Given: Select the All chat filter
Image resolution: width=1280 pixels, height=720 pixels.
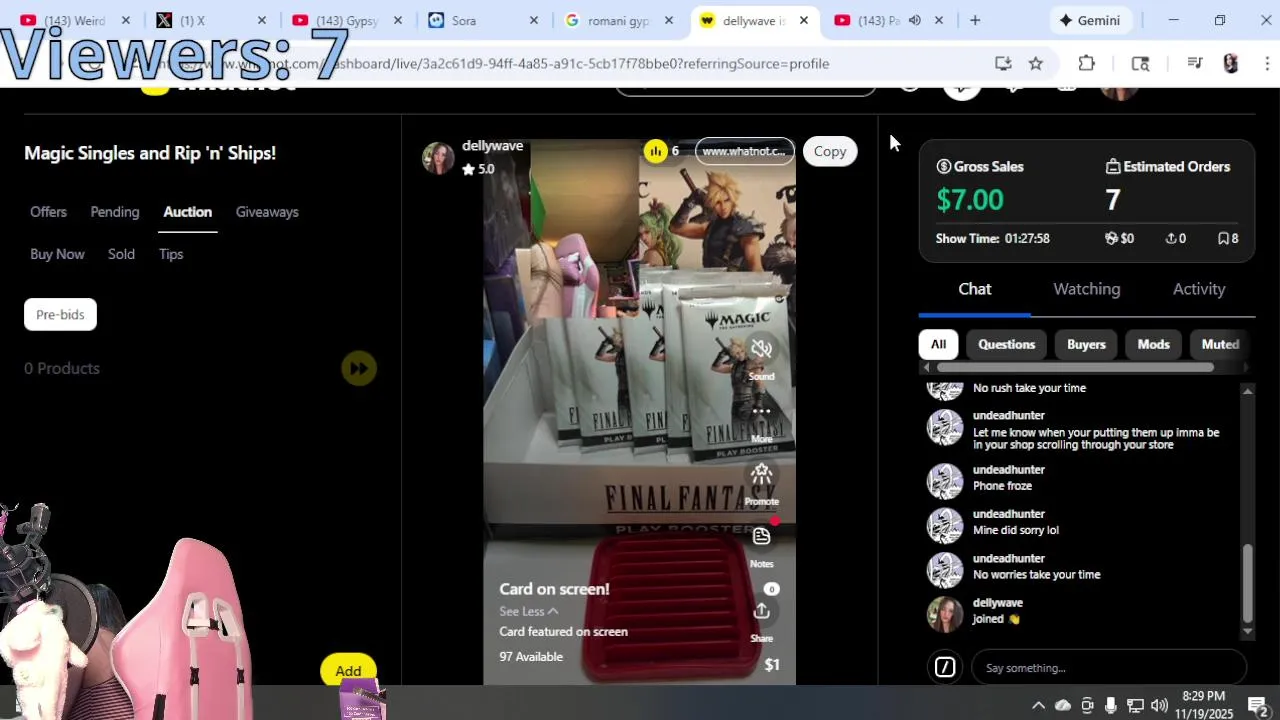Looking at the screenshot, I should tap(938, 344).
